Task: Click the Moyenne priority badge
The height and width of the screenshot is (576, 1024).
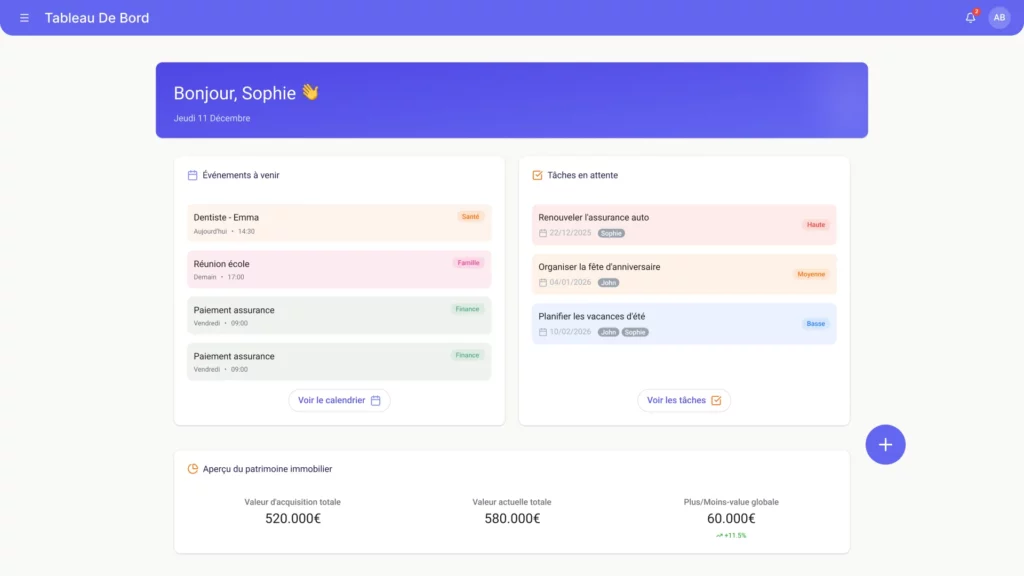Action: coord(811,274)
